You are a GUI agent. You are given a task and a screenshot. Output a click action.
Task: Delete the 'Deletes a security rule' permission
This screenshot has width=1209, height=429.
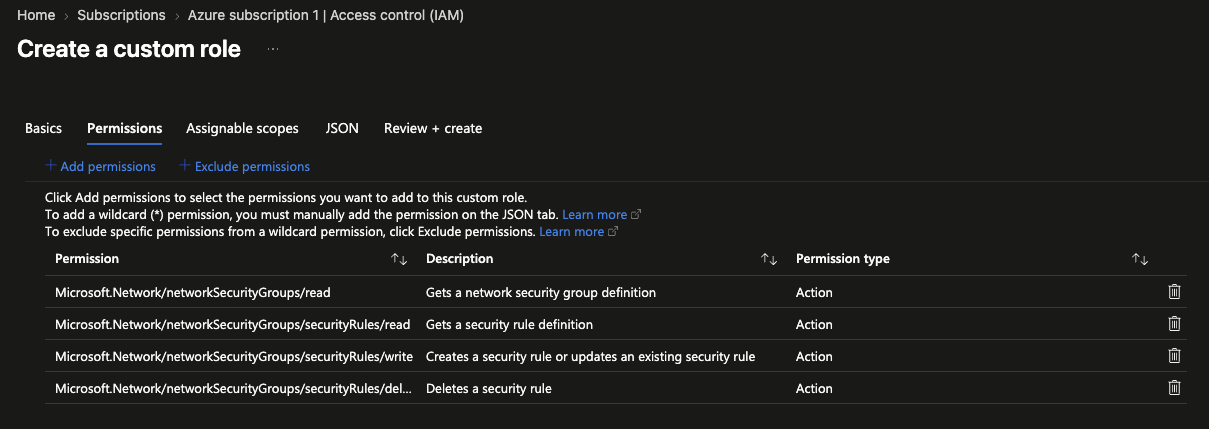point(1174,388)
